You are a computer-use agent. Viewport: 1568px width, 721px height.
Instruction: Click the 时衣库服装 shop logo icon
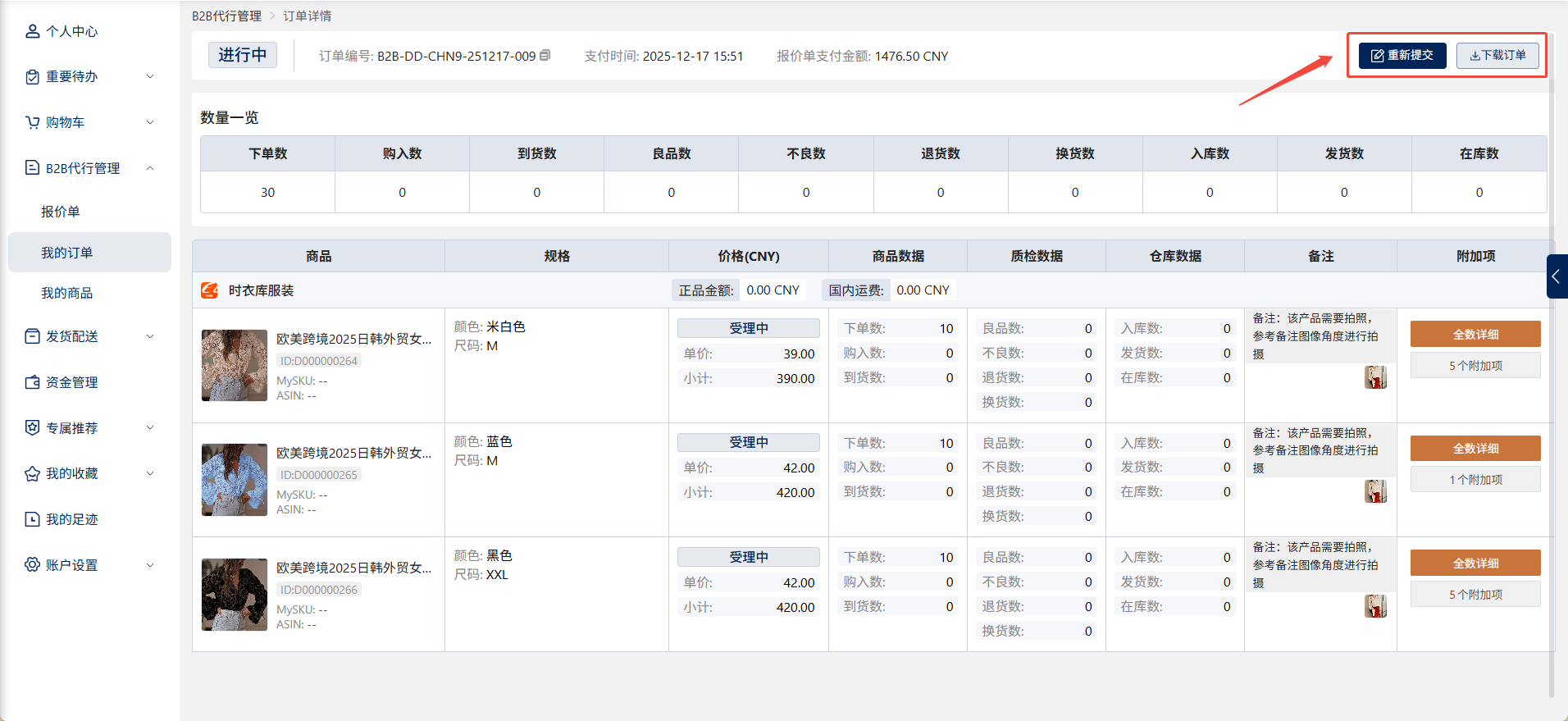[x=210, y=290]
